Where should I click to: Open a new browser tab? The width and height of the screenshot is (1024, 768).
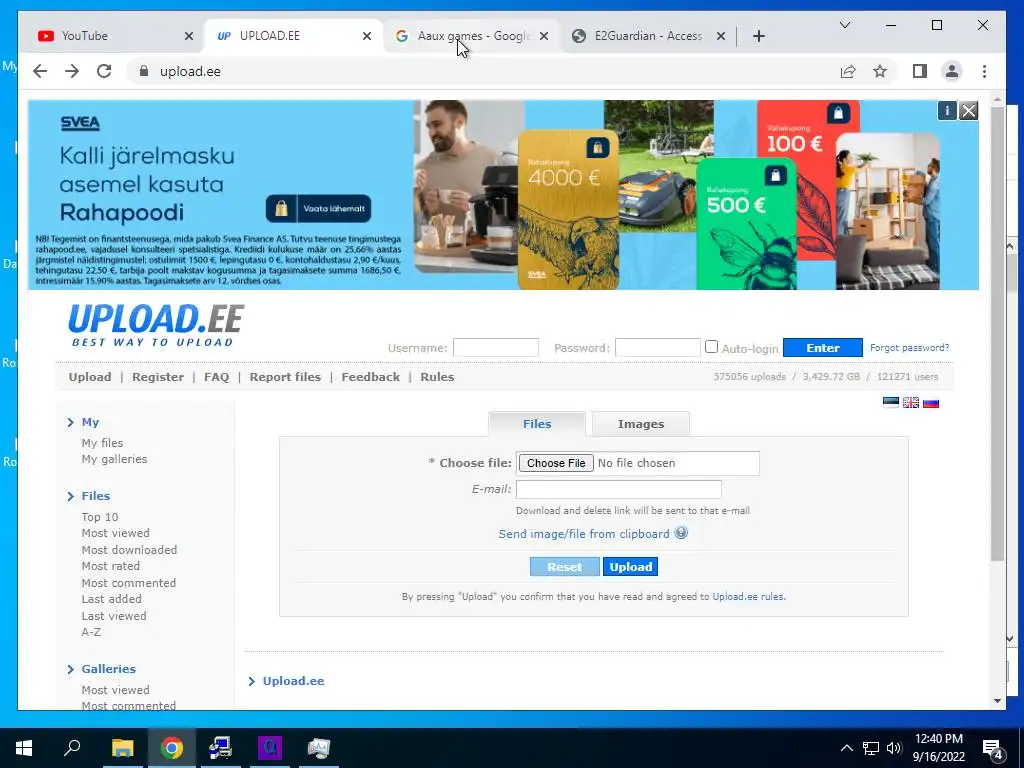758,36
